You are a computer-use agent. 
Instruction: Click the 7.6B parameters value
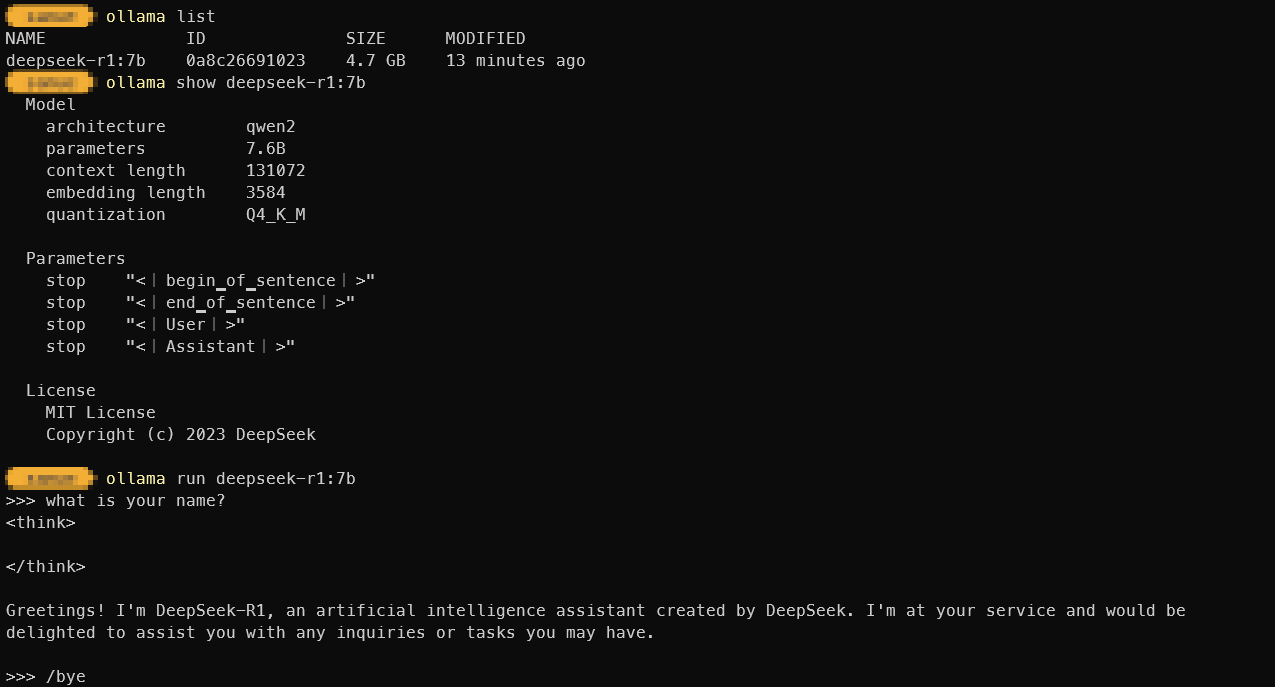click(x=265, y=148)
